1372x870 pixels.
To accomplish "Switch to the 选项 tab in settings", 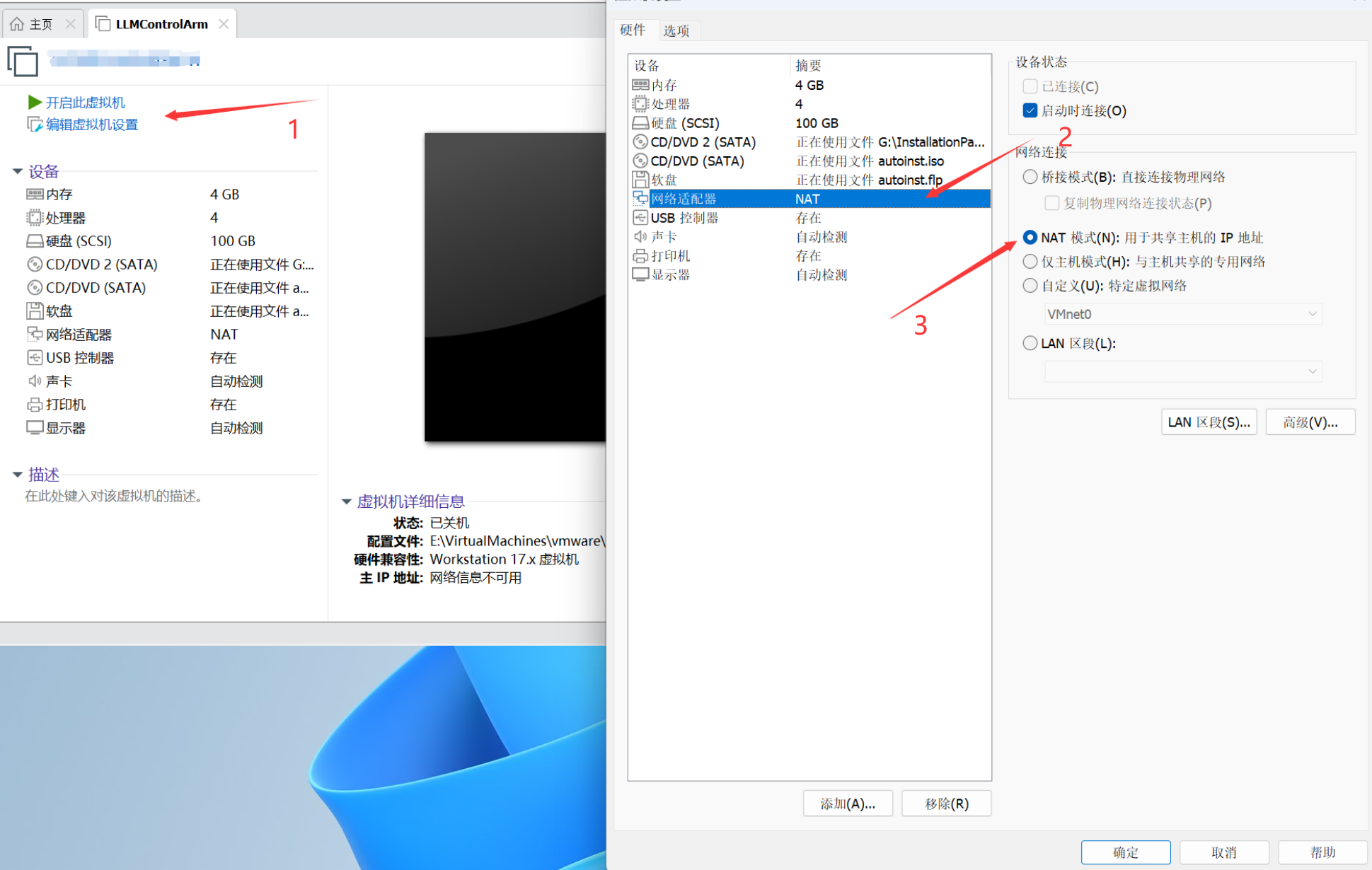I will click(676, 30).
